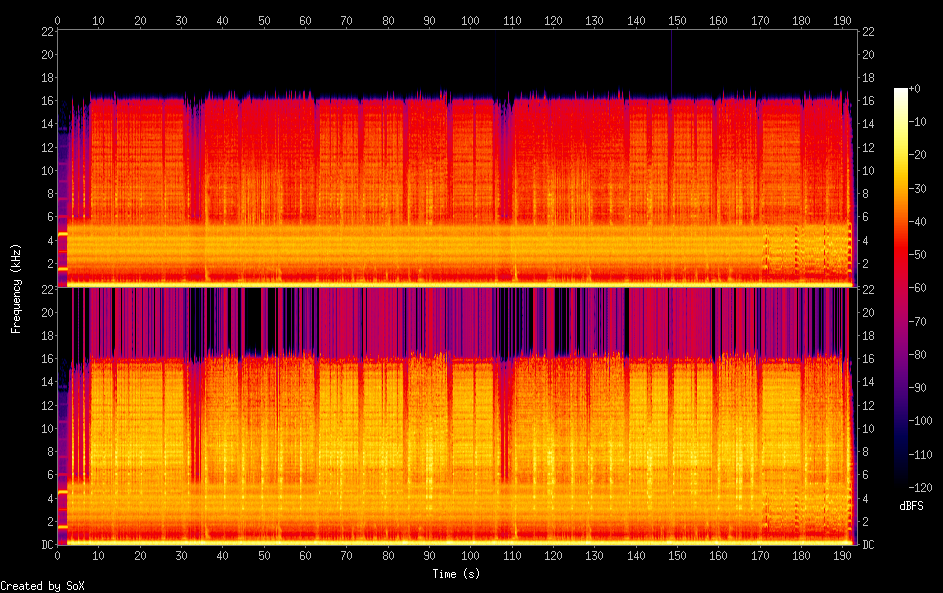
Task: Click the "-90" color scale label
Action: point(917,387)
